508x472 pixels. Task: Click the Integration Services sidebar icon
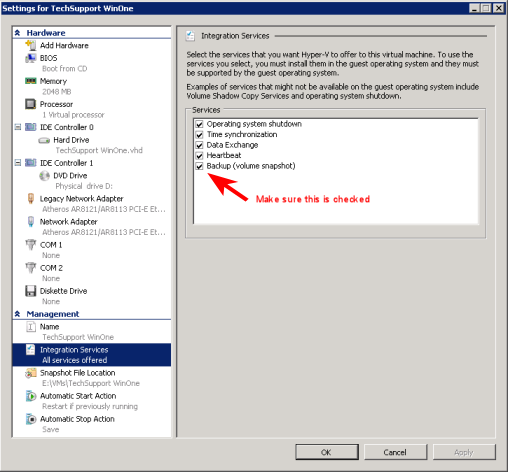pyautogui.click(x=31, y=350)
